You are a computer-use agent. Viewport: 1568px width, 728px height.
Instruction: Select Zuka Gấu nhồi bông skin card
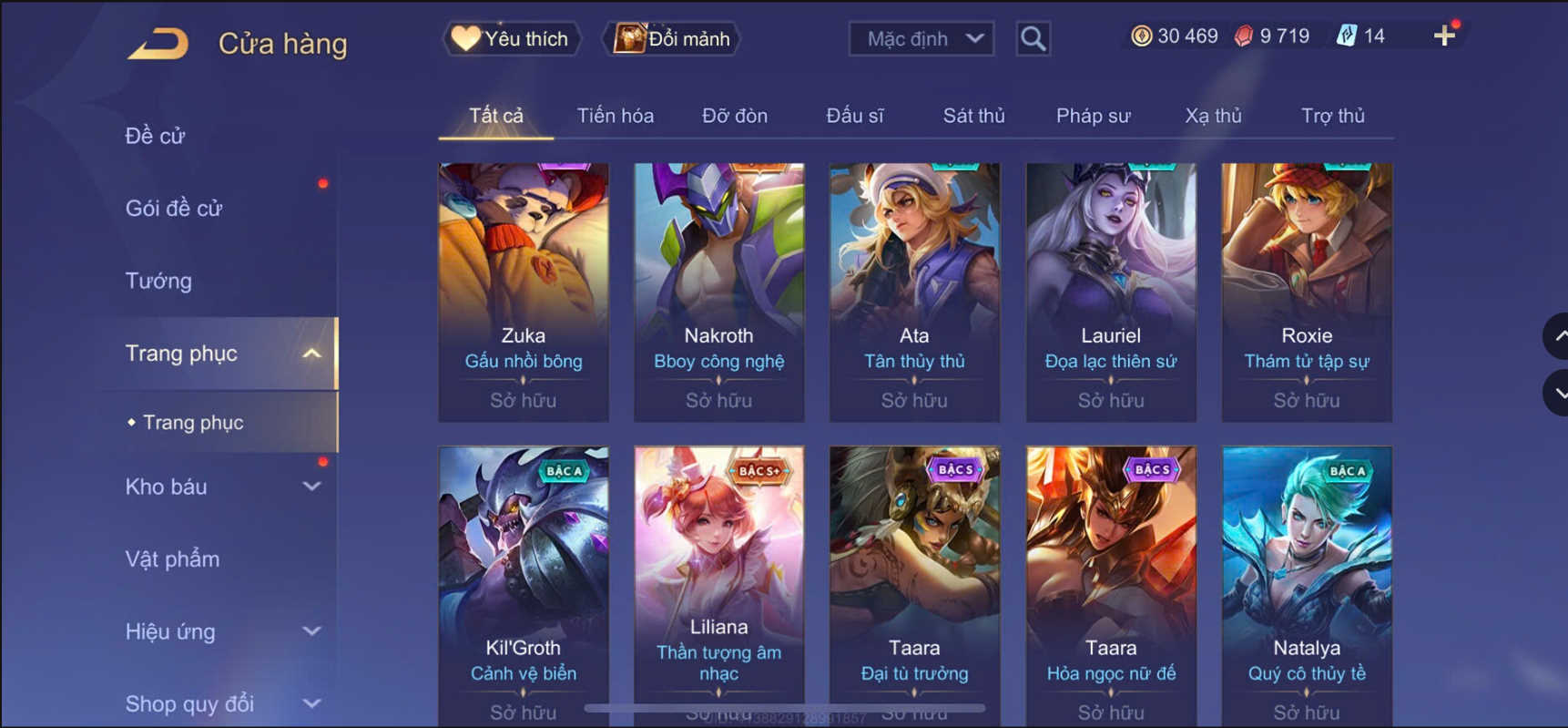point(524,292)
